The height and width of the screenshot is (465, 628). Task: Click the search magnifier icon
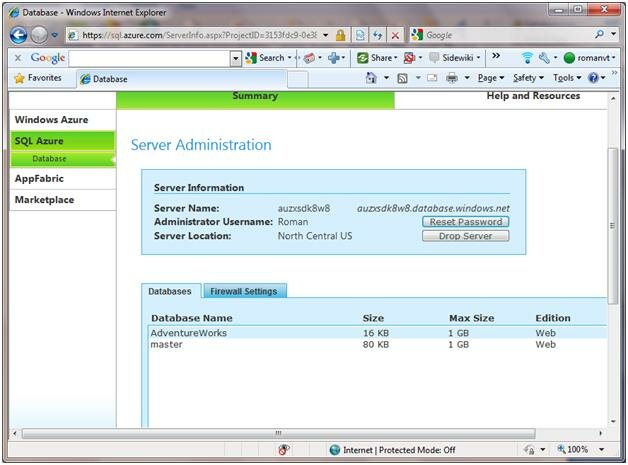point(600,34)
